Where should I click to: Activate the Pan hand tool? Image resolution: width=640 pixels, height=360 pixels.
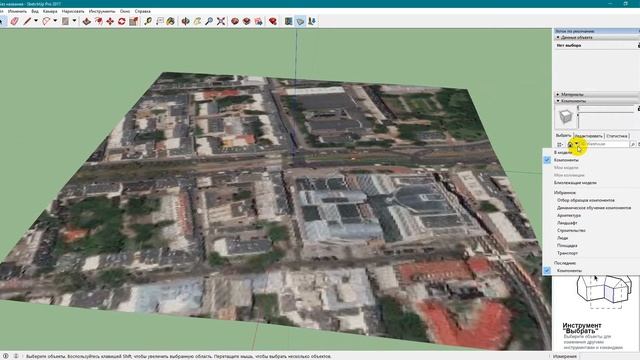(197, 21)
